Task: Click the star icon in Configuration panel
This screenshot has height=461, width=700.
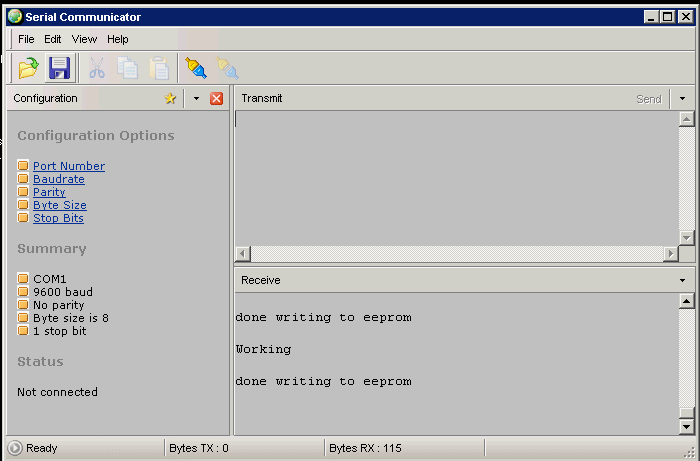Action: [170, 99]
